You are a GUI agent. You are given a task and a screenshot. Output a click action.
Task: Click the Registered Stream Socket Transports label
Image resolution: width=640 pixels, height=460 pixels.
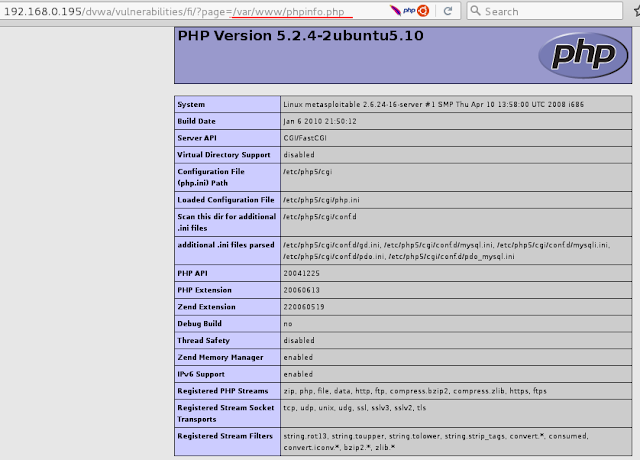pos(226,413)
